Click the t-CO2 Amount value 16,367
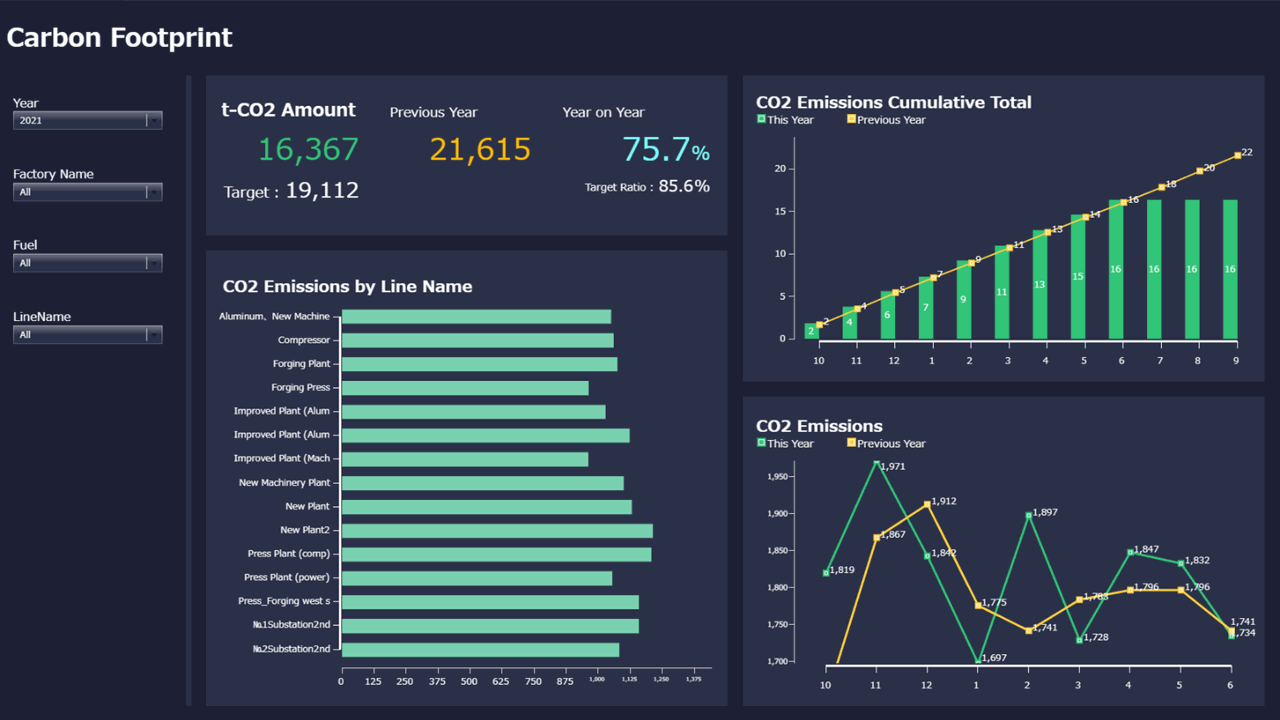 [308, 150]
